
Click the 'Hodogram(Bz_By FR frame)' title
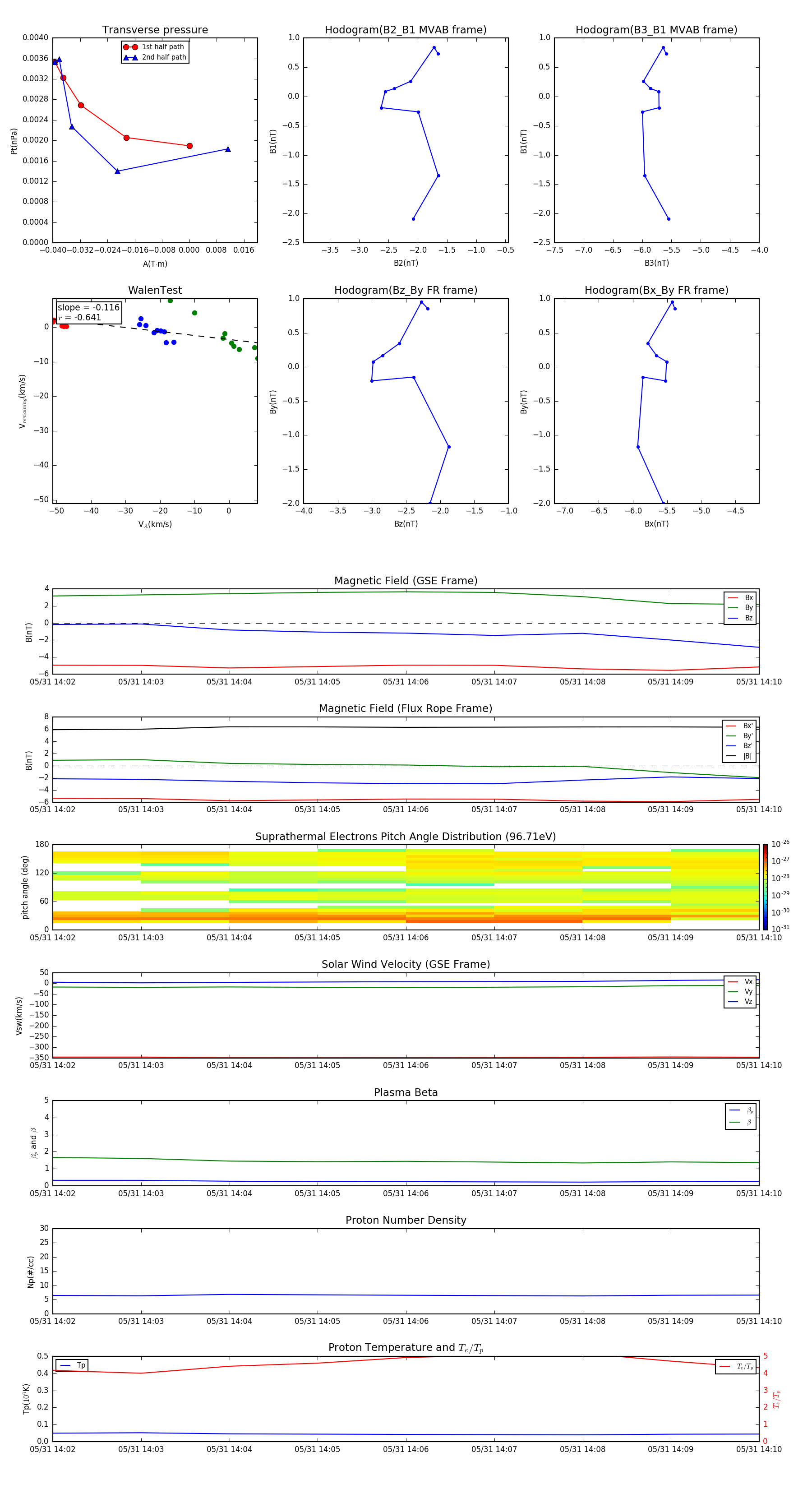(x=406, y=290)
